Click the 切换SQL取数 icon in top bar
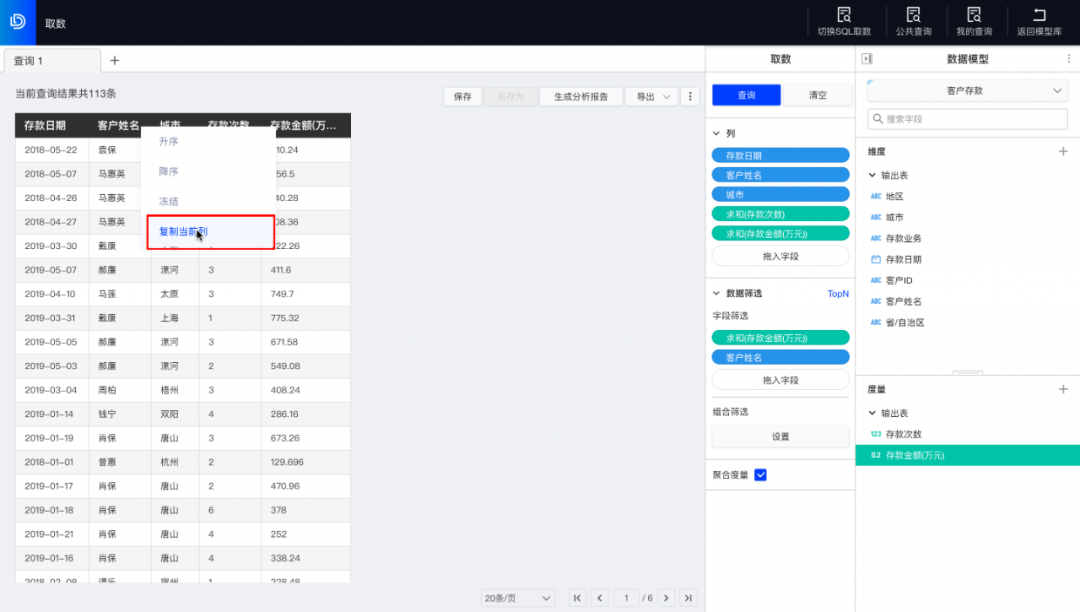This screenshot has height=612, width=1080. point(844,15)
